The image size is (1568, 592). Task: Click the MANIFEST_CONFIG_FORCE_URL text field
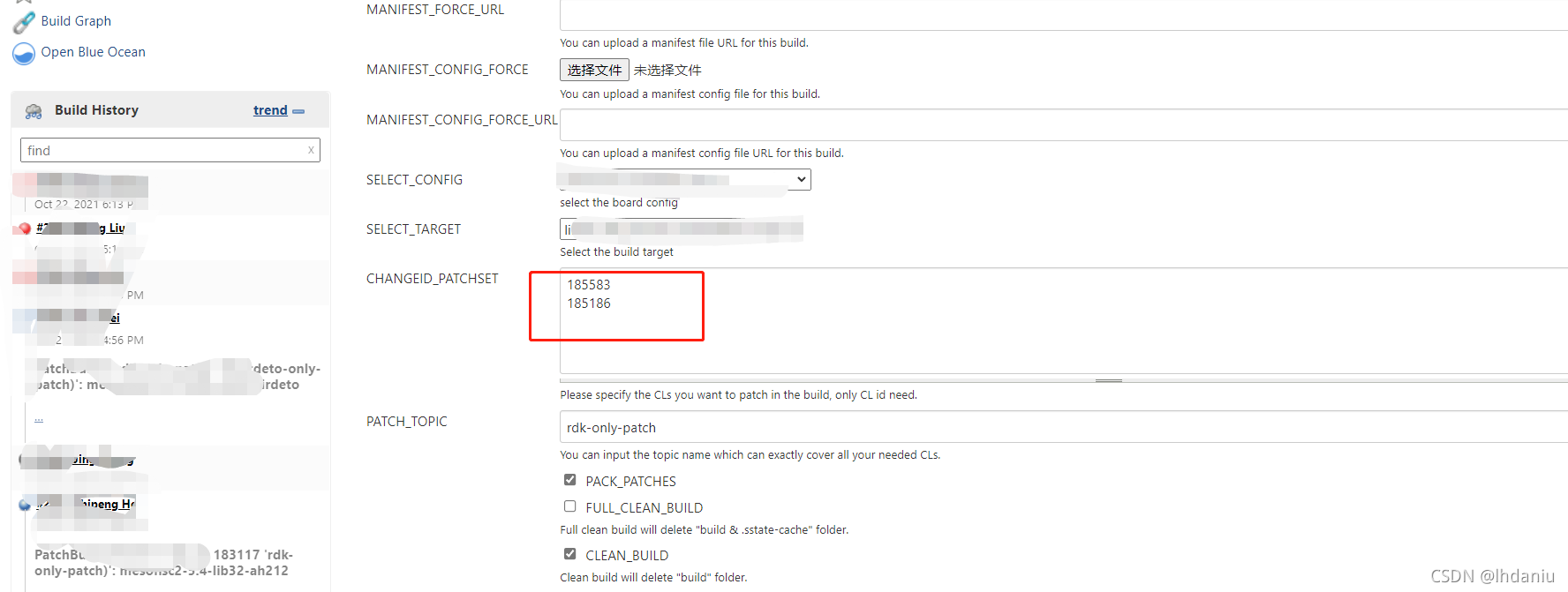(x=1064, y=124)
